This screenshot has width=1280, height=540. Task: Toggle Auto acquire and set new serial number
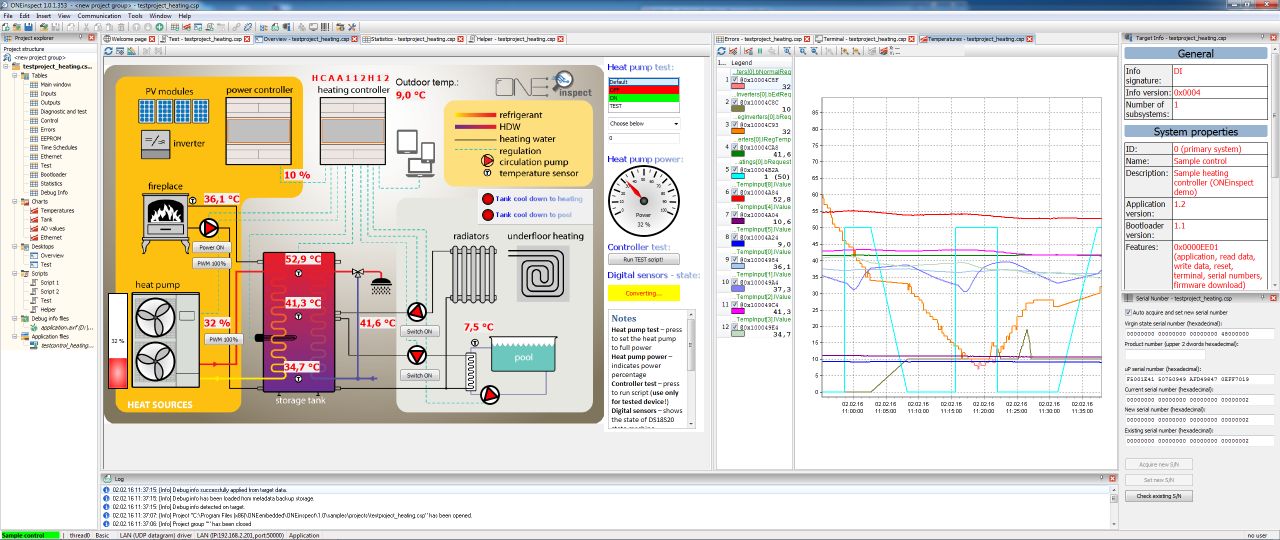point(1129,312)
